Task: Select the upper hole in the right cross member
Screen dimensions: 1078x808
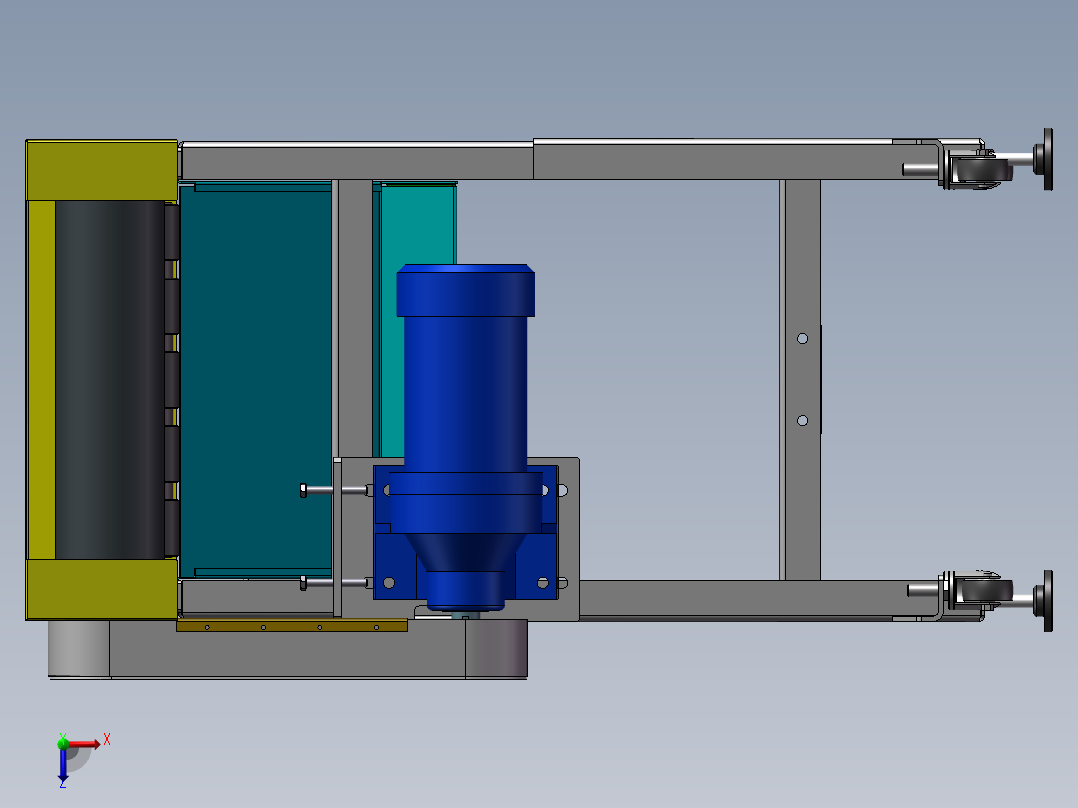Action: (x=802, y=338)
